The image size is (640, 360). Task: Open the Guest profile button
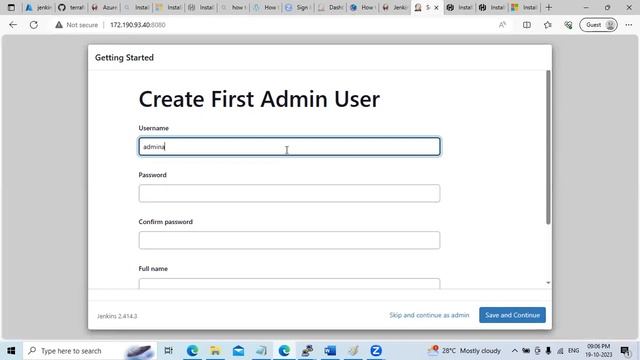(598, 25)
